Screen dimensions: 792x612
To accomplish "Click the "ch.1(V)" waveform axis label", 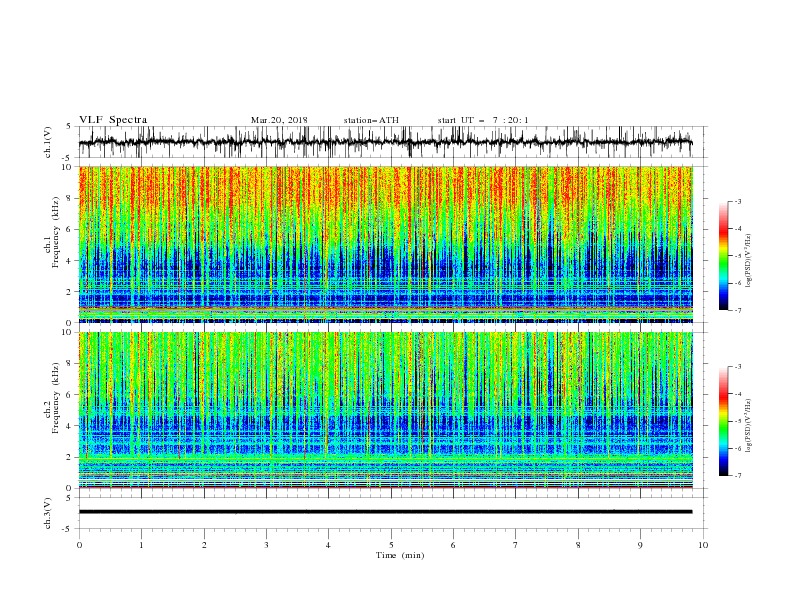I will click(x=47, y=142).
